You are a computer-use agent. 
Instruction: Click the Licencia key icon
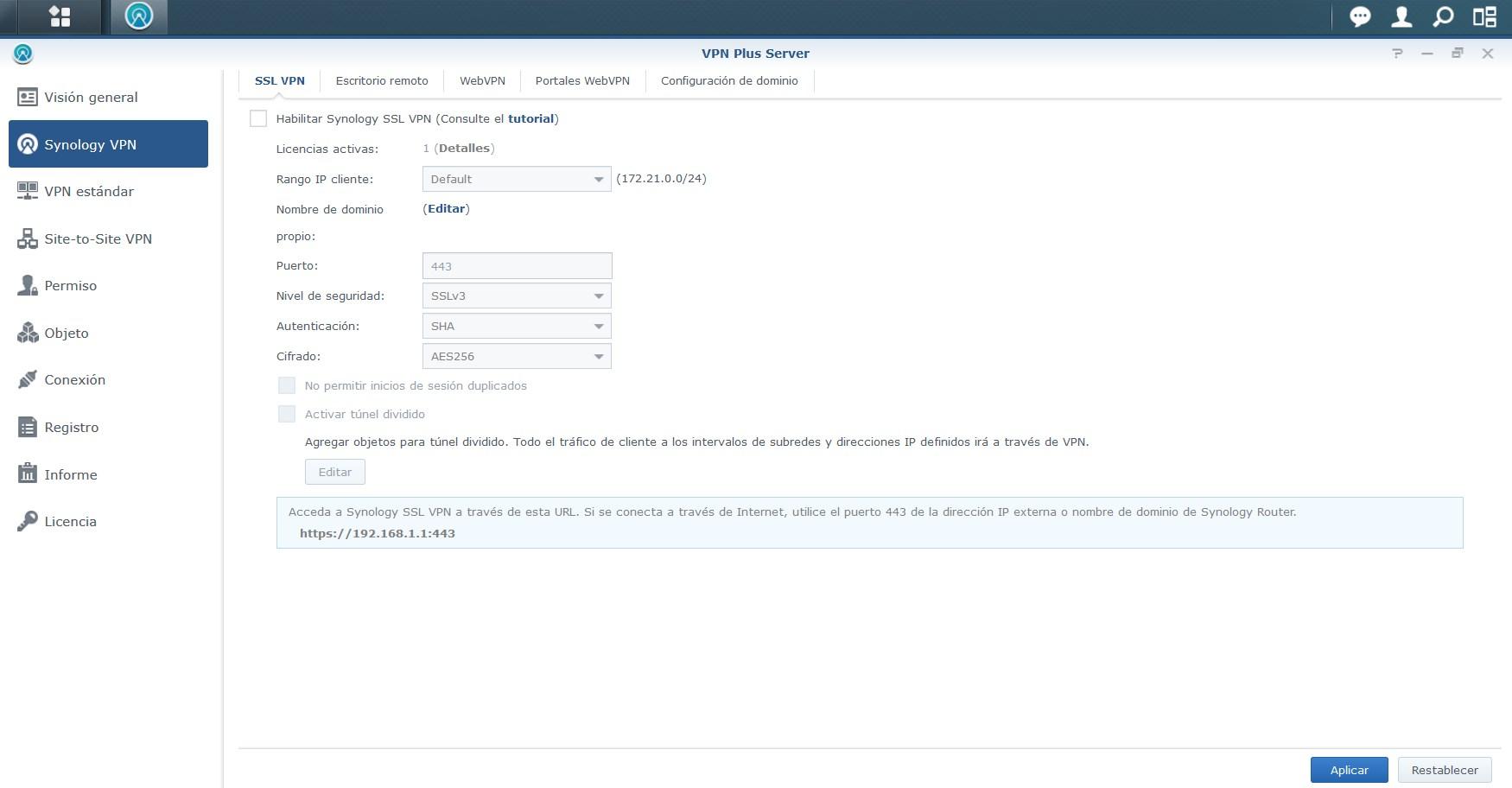(x=28, y=521)
